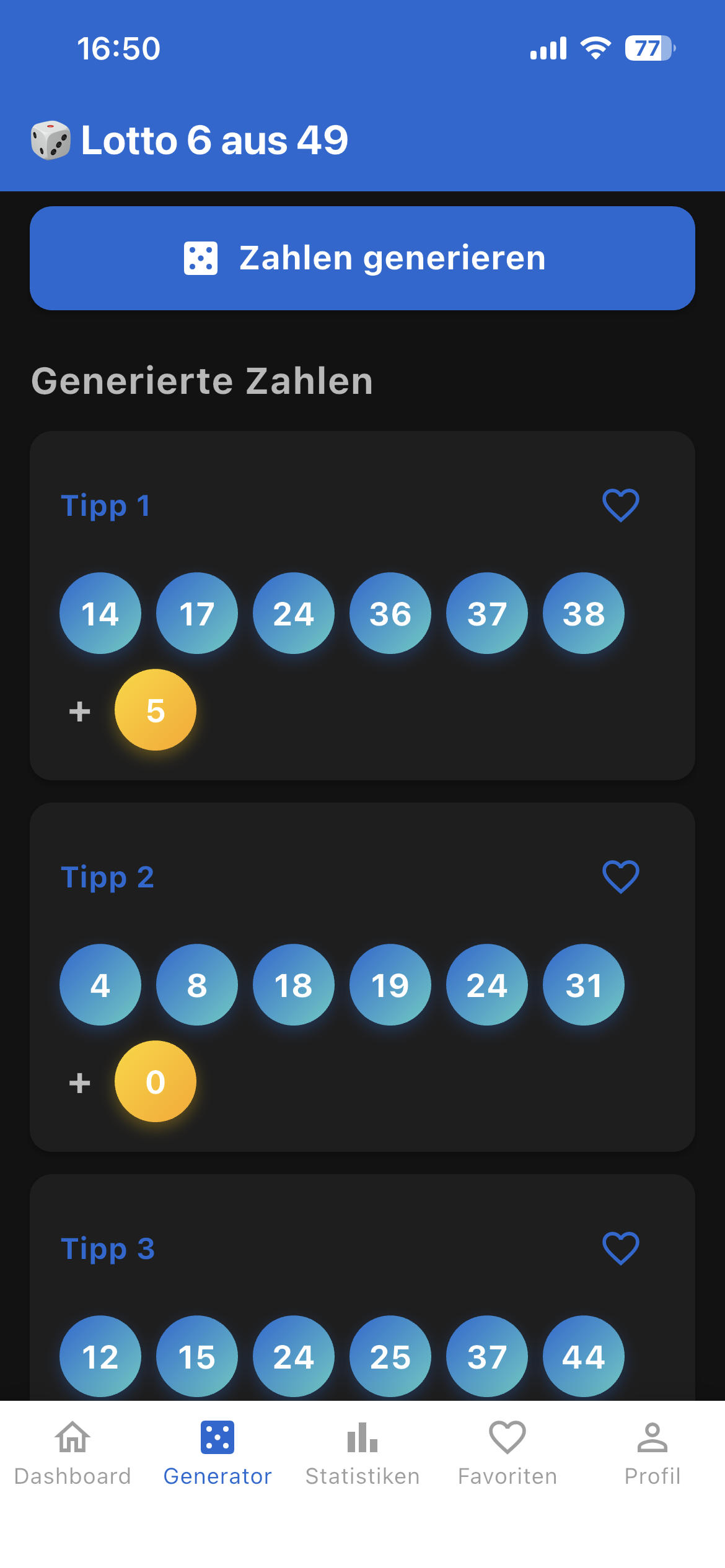This screenshot has height=1568, width=725.
Task: Select the Generator tab icon
Action: pyautogui.click(x=217, y=1438)
